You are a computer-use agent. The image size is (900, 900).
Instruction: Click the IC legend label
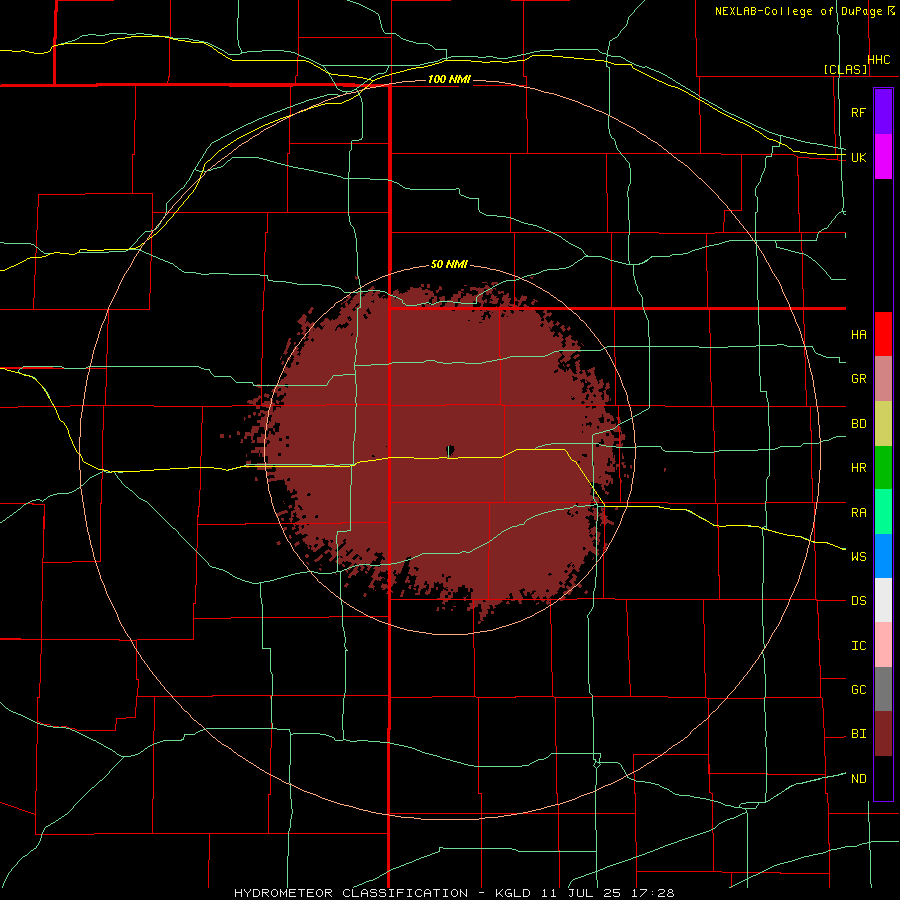(858, 645)
